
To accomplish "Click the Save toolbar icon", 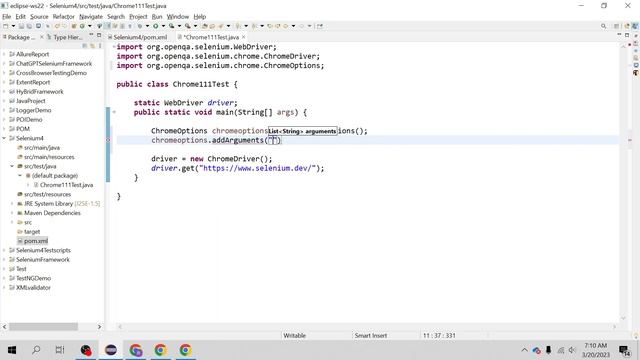I will tap(21, 26).
